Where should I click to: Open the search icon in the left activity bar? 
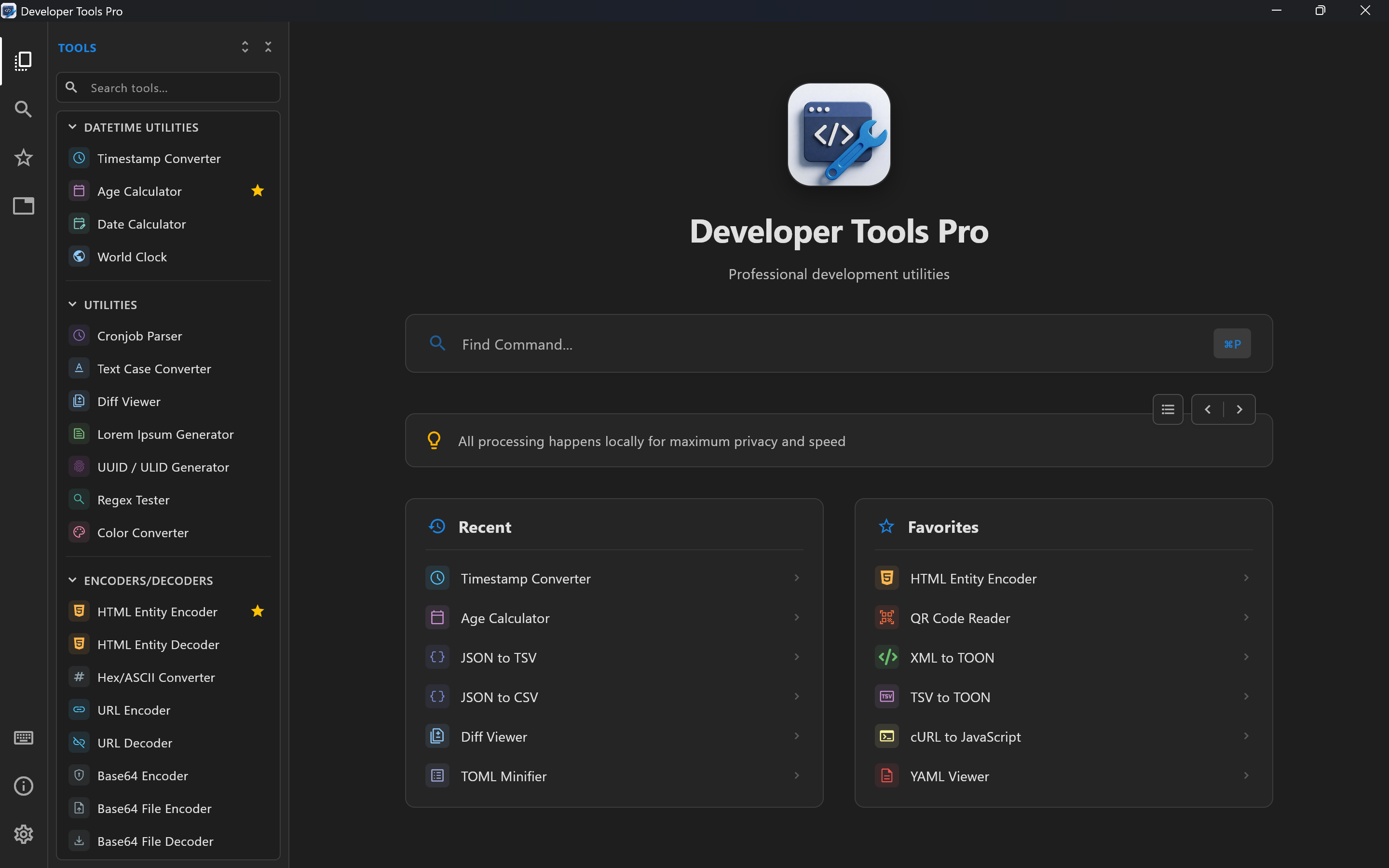[x=23, y=109]
